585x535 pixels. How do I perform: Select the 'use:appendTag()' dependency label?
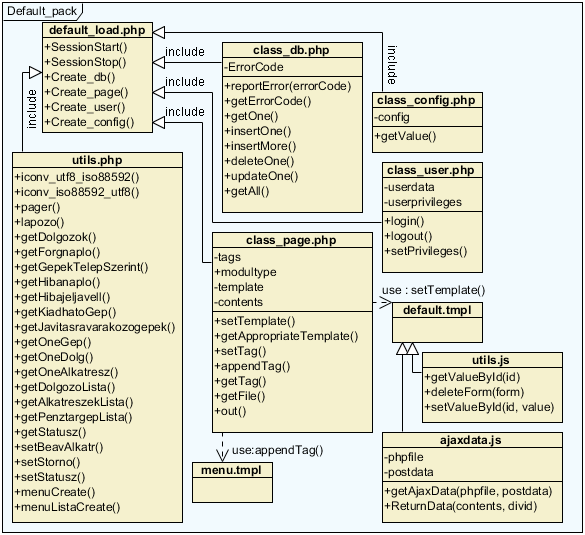tap(278, 450)
